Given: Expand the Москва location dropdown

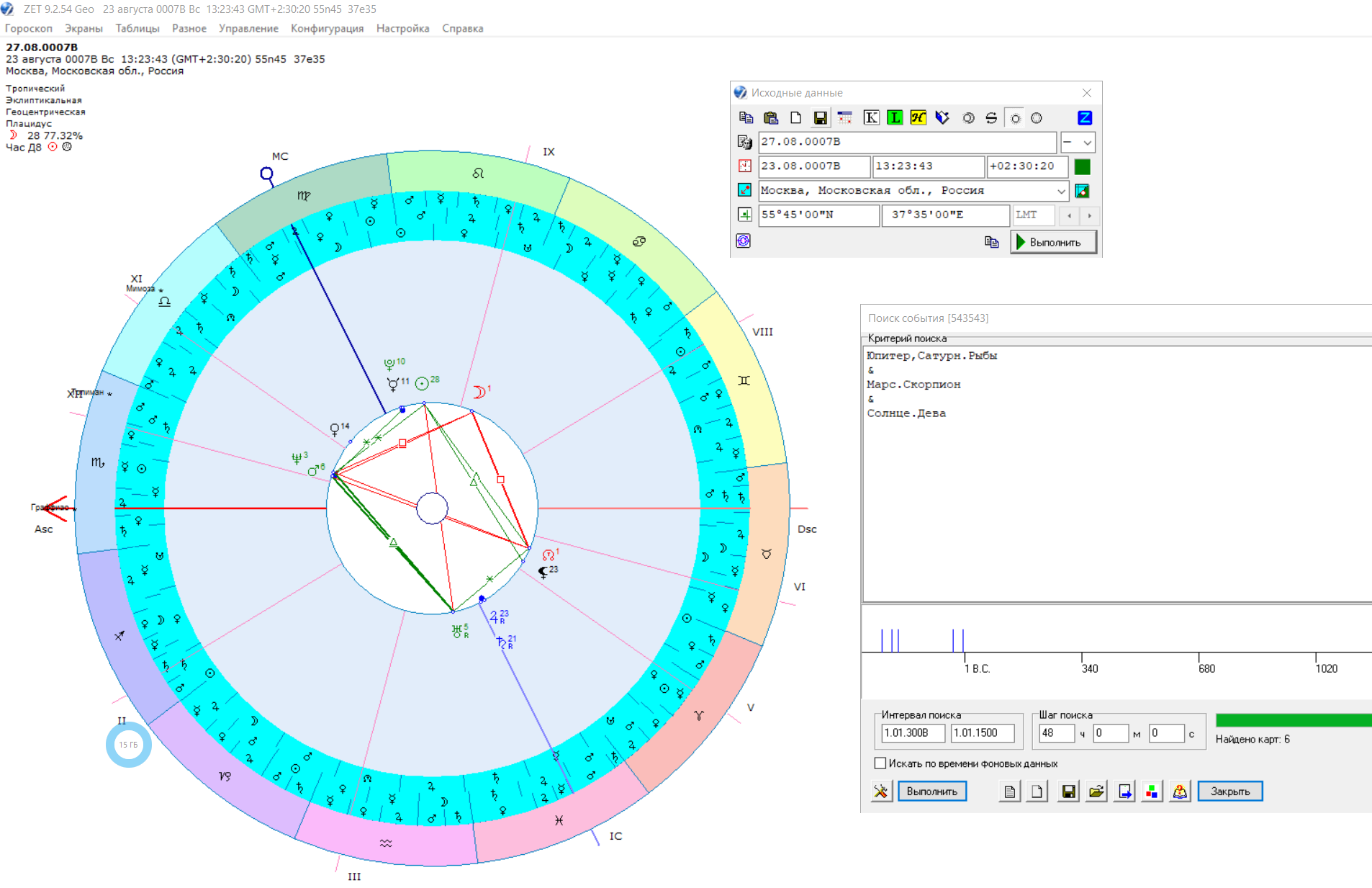Looking at the screenshot, I should coord(1060,191).
